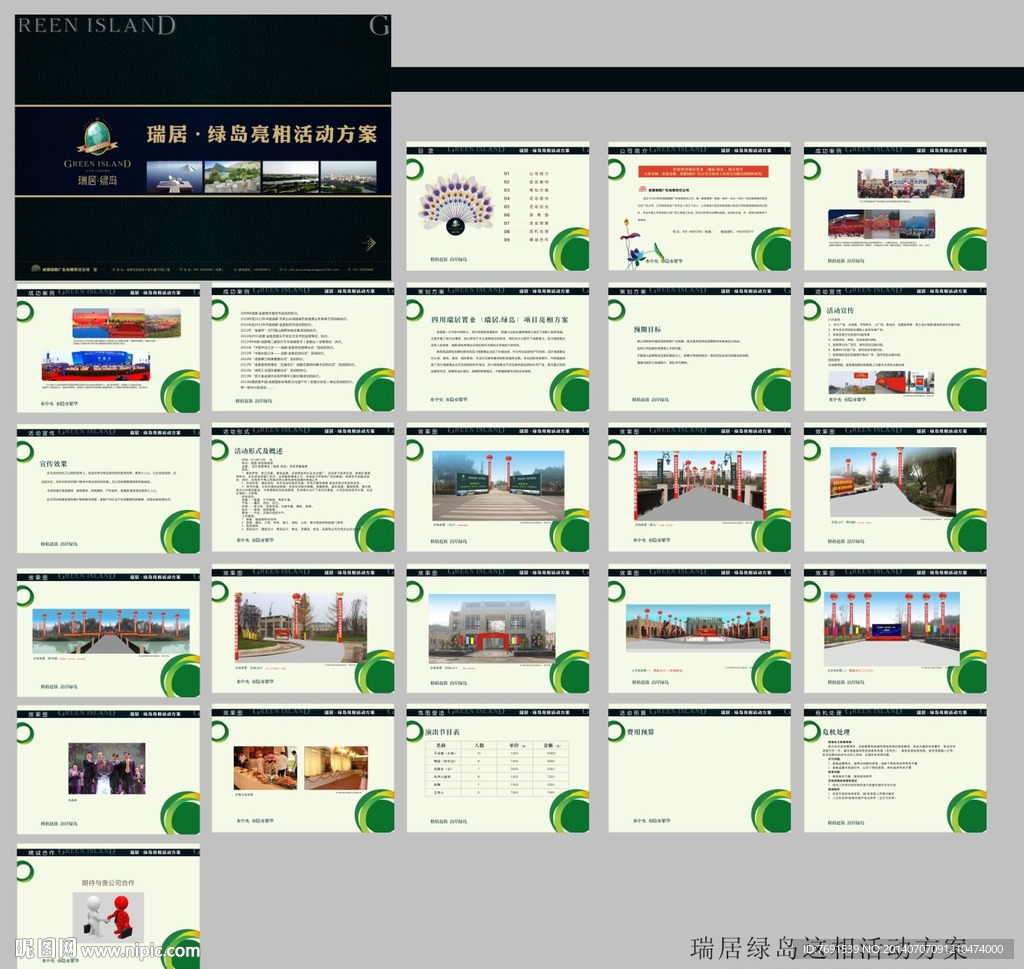The height and width of the screenshot is (969, 1024).
Task: Click the text 期待与贵公司合作
Action: [x=108, y=883]
